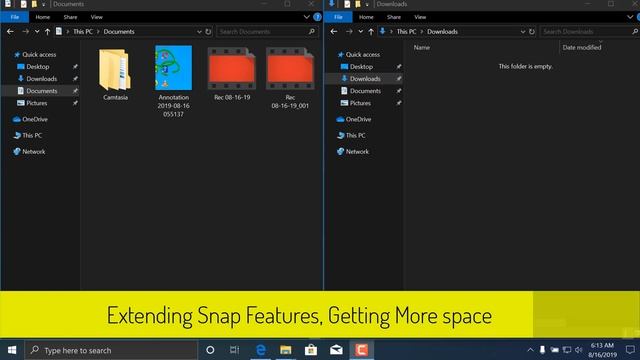The image size is (640, 360).
Task: Select Quick access in Documents window sidebar
Action: 39,54
